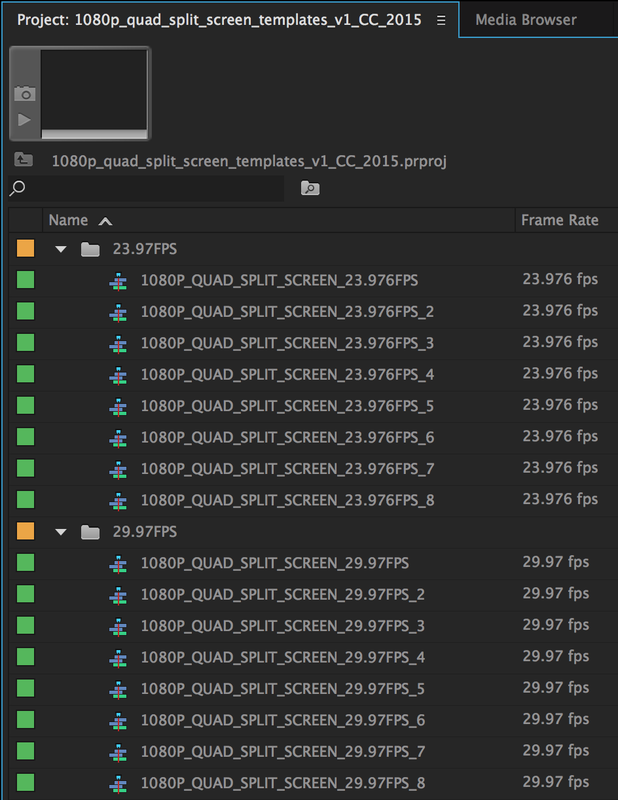
Task: Select sequence icon of 29.97FPS_7
Action: pos(118,753)
